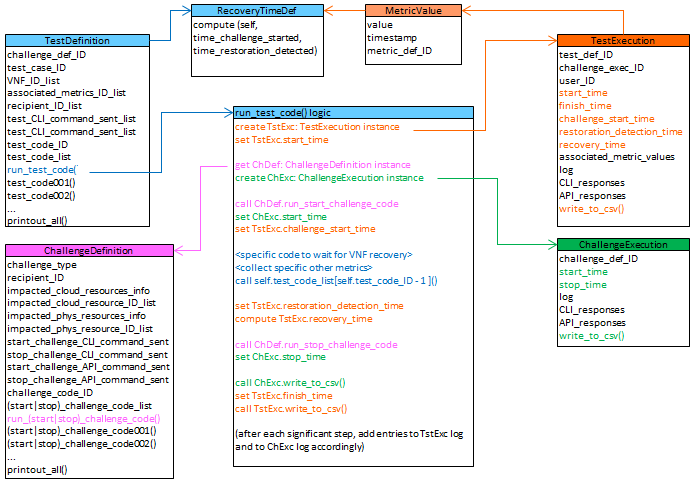Select '(start|stop)_challenge_code001()' method

point(82,431)
